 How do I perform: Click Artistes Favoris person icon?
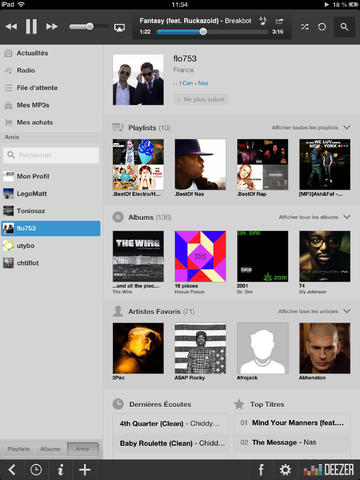click(x=118, y=311)
